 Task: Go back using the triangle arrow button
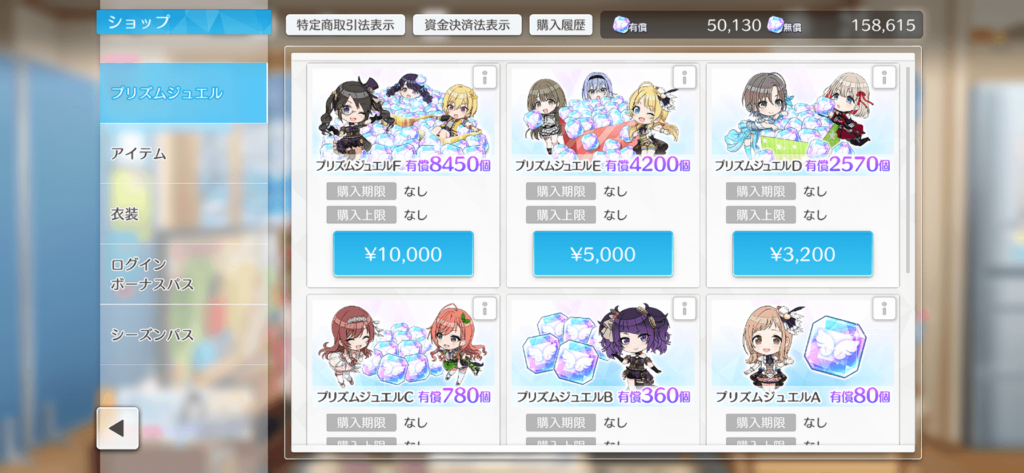pyautogui.click(x=118, y=429)
